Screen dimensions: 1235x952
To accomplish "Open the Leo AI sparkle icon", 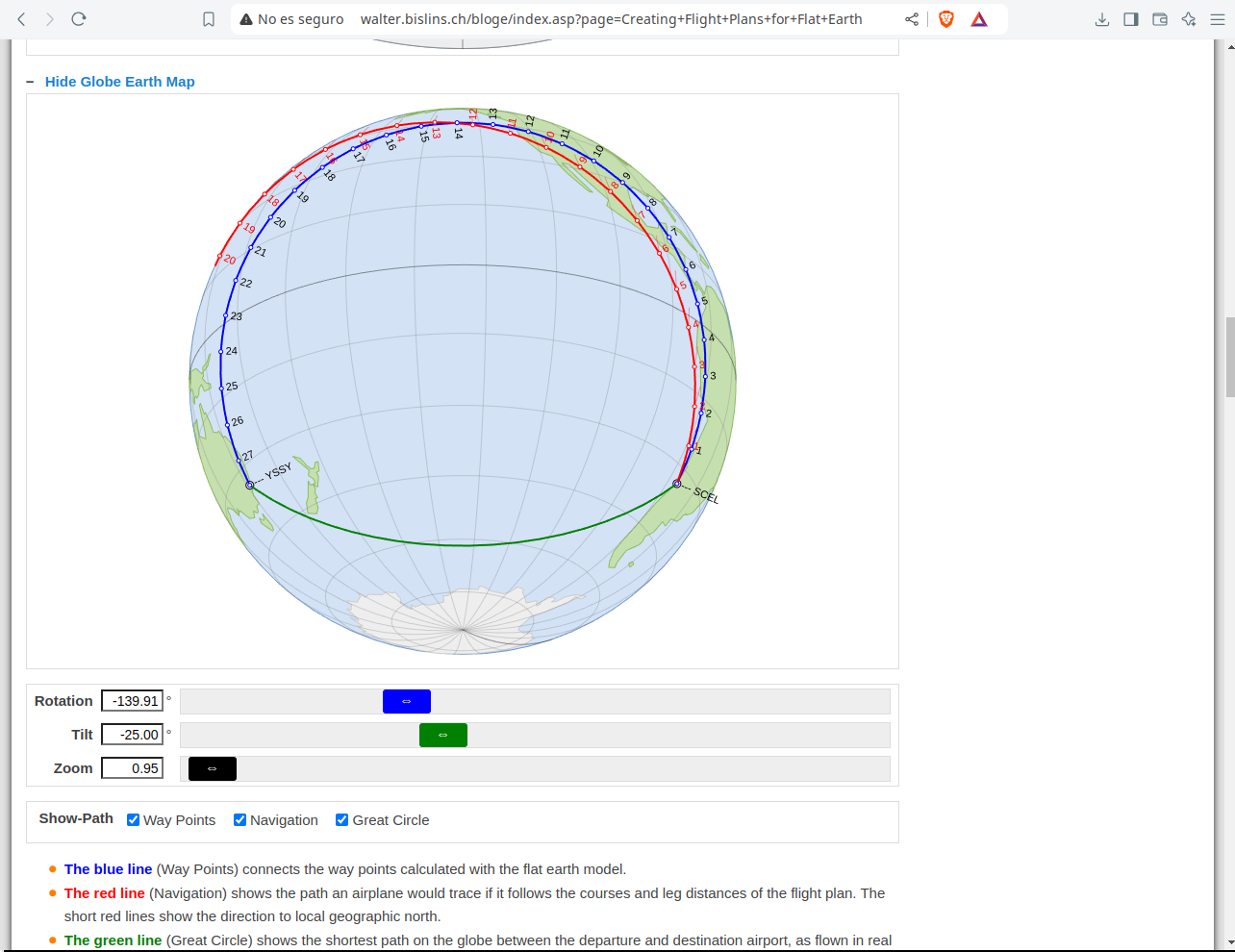I will point(1189,19).
